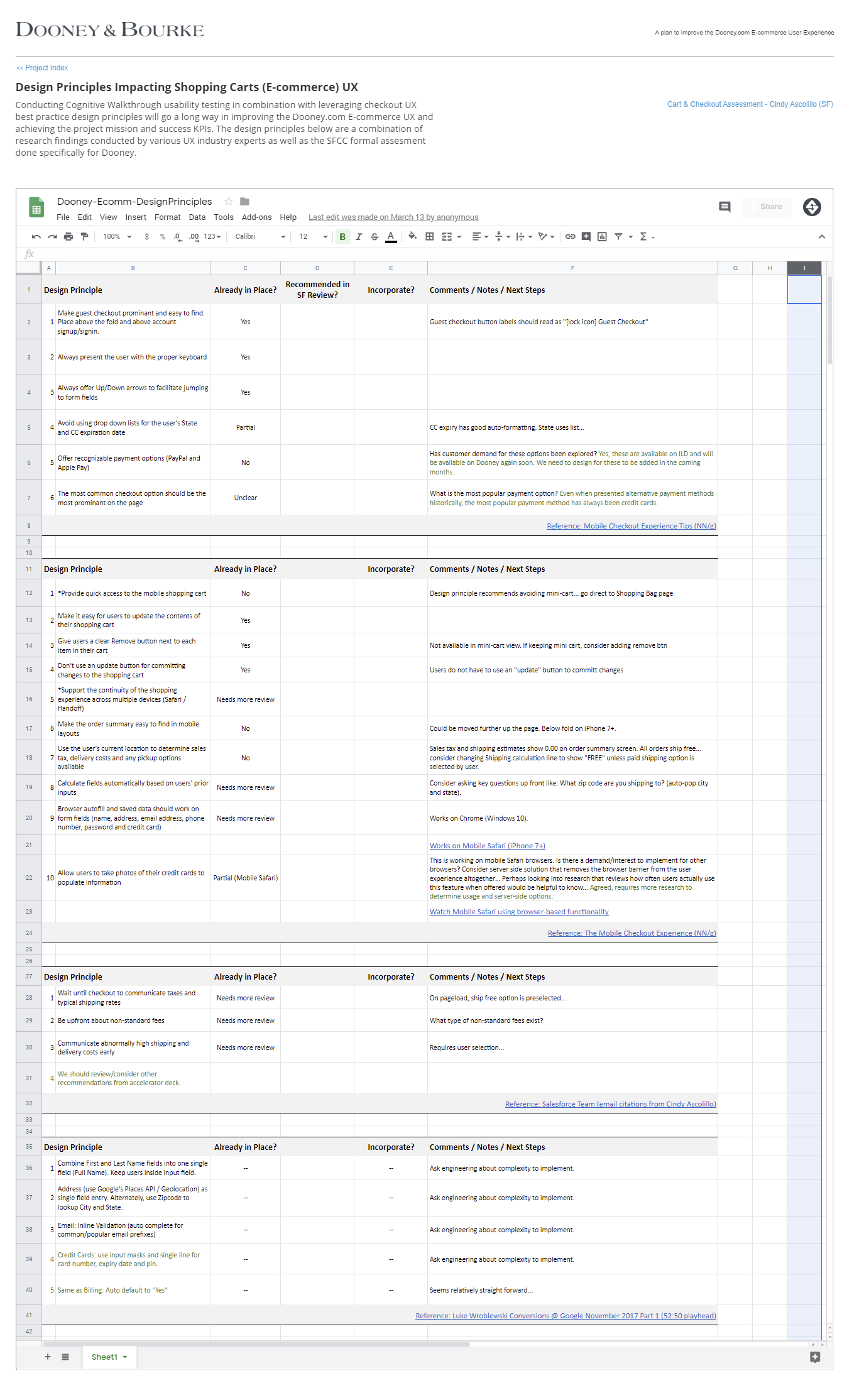Insert a link via toolbar icon
This screenshot has height=1400, width=847.
pyautogui.click(x=570, y=237)
